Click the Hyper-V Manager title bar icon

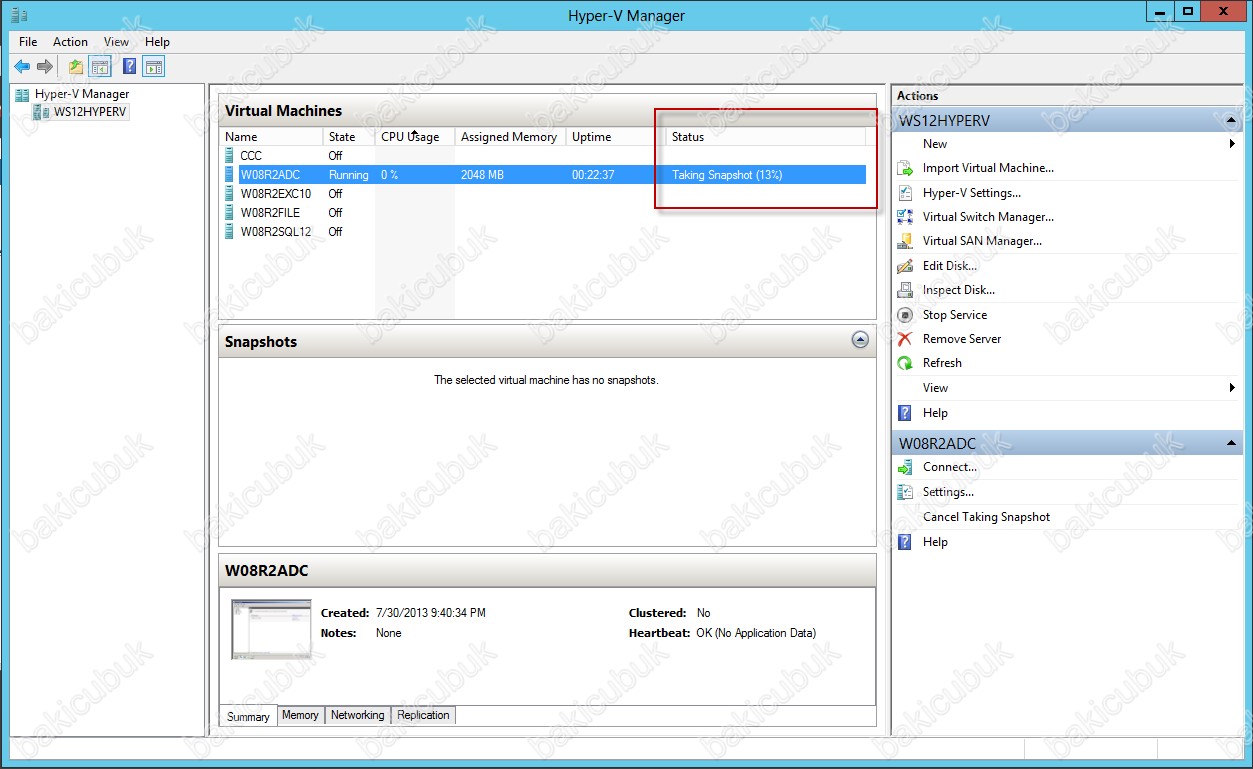[x=19, y=15]
